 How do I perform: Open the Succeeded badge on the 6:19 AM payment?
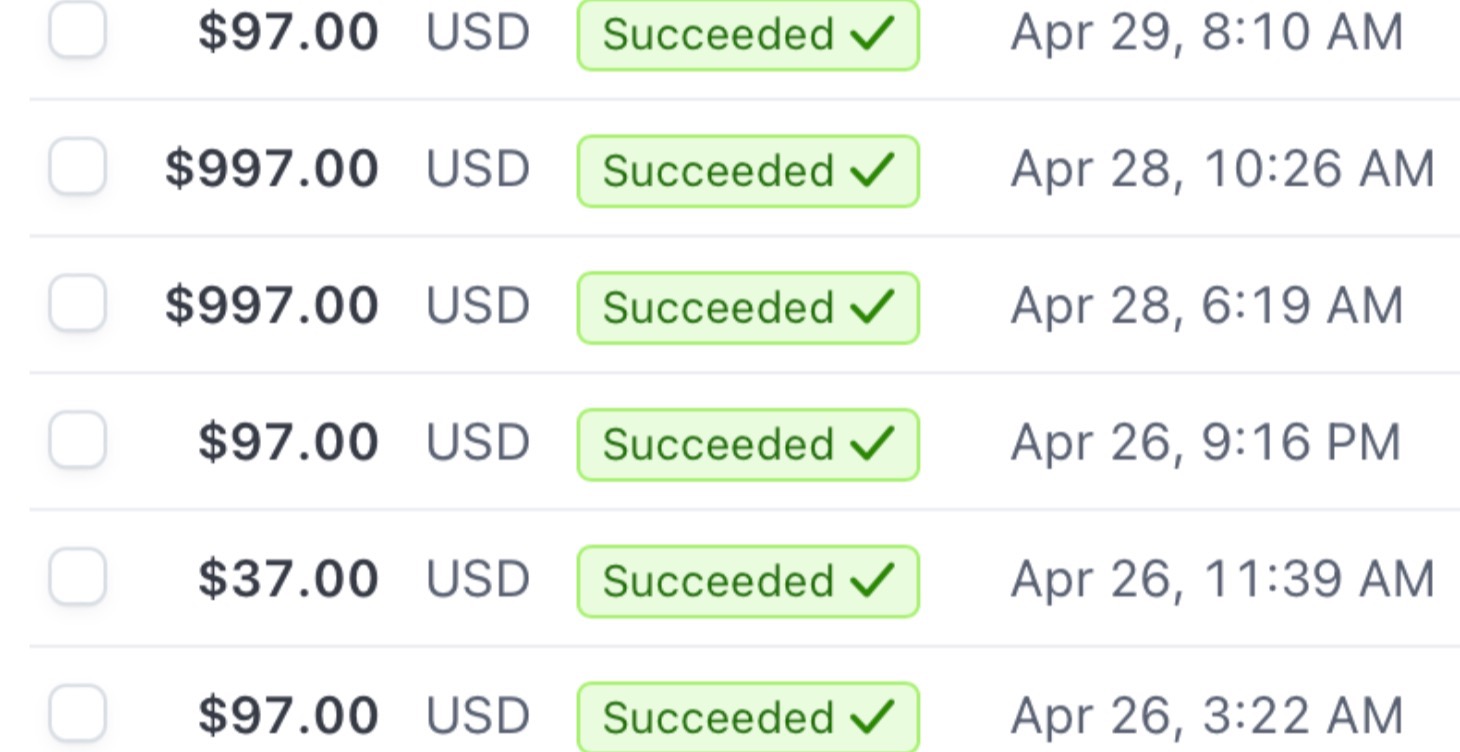point(747,308)
